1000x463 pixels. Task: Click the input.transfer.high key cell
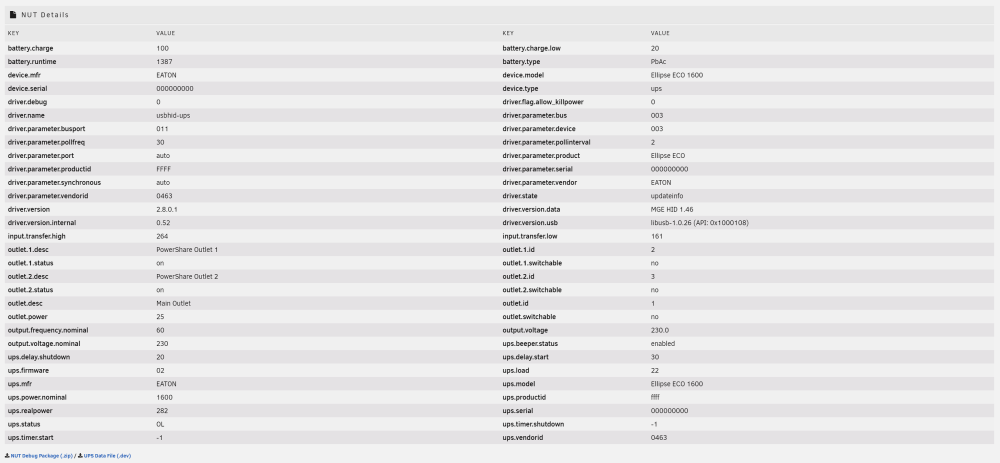(36, 236)
